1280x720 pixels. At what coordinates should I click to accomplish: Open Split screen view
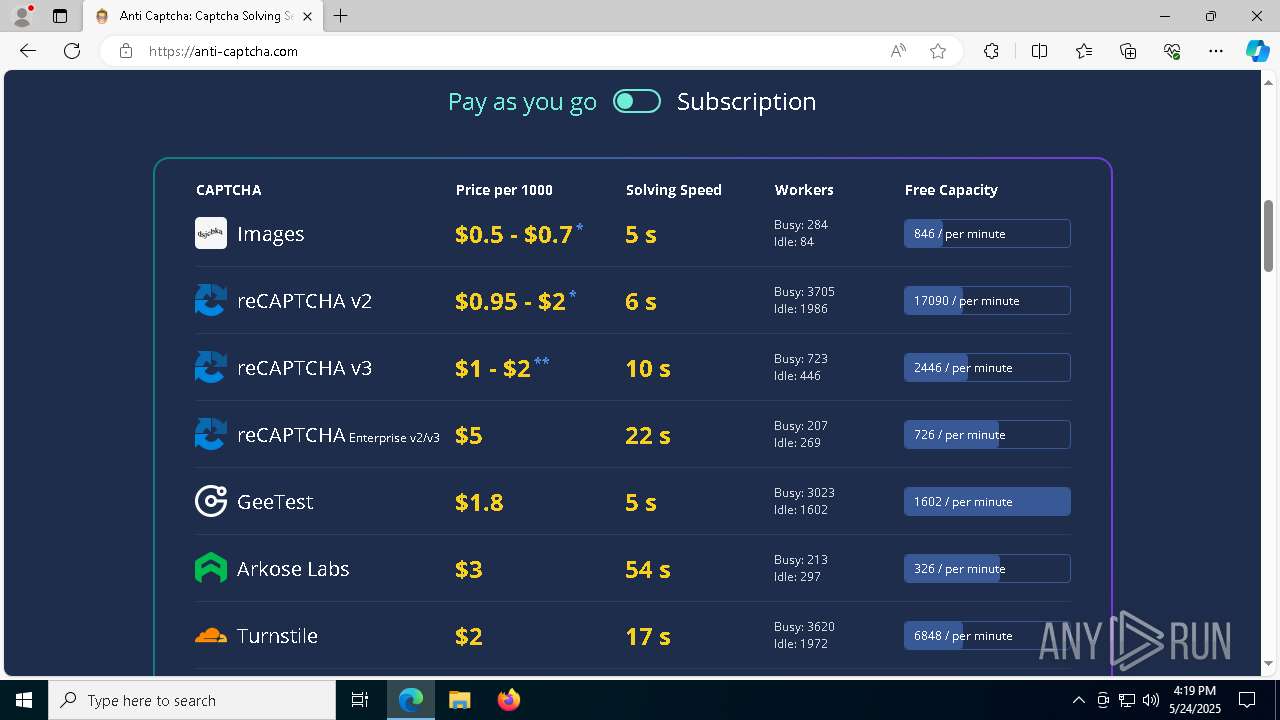(1039, 51)
